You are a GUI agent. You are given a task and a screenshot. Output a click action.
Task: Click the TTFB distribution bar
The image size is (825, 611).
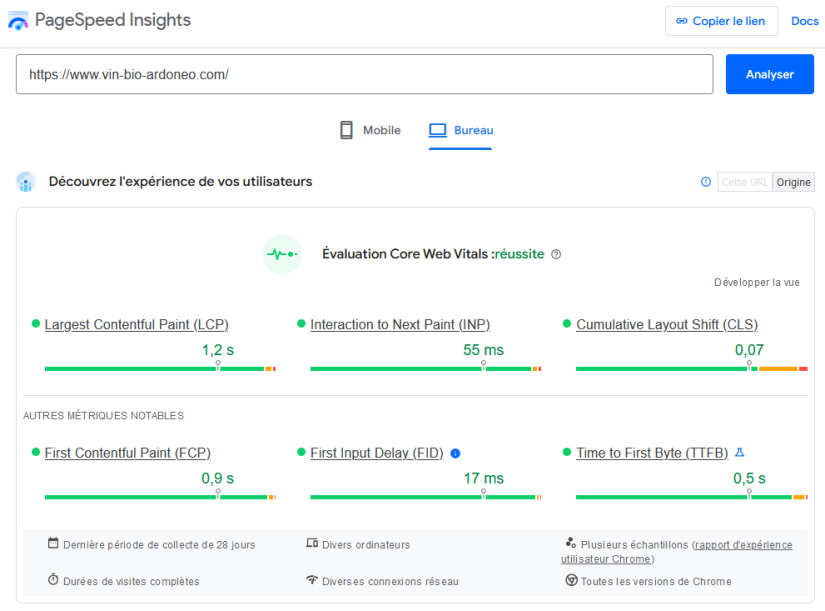(x=692, y=497)
